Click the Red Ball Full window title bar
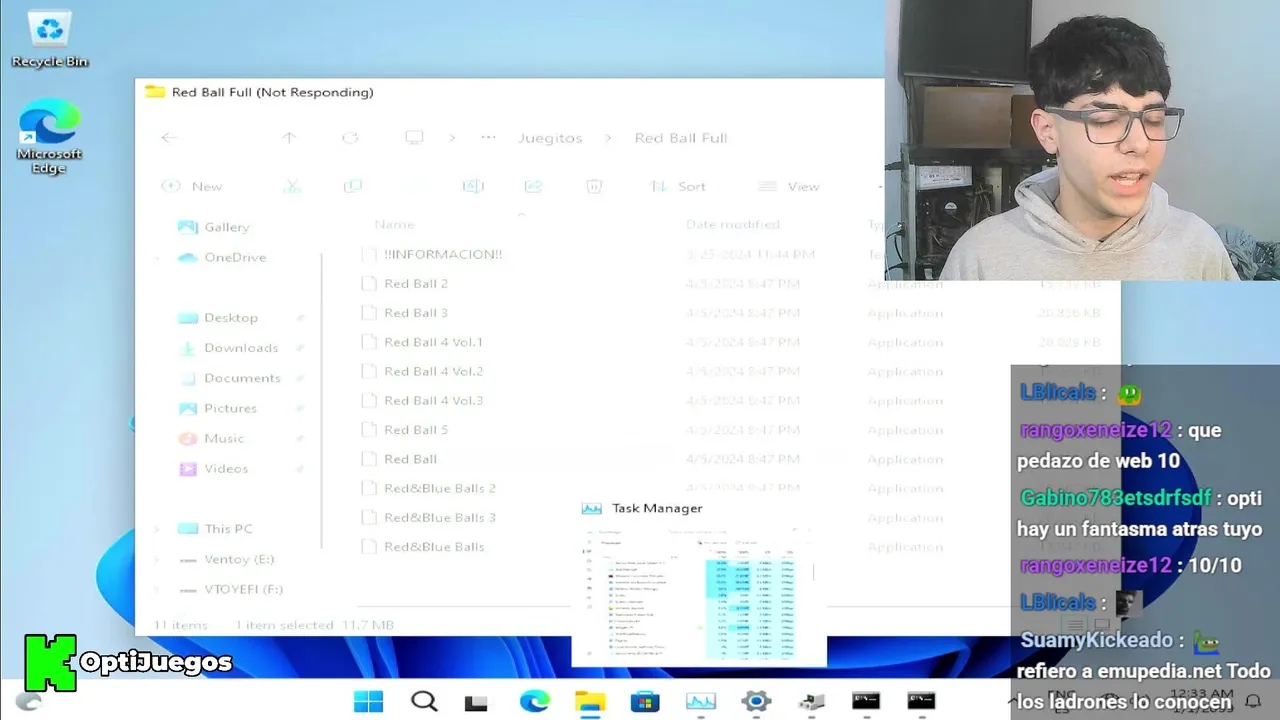This screenshot has height=720, width=1280. (x=510, y=92)
